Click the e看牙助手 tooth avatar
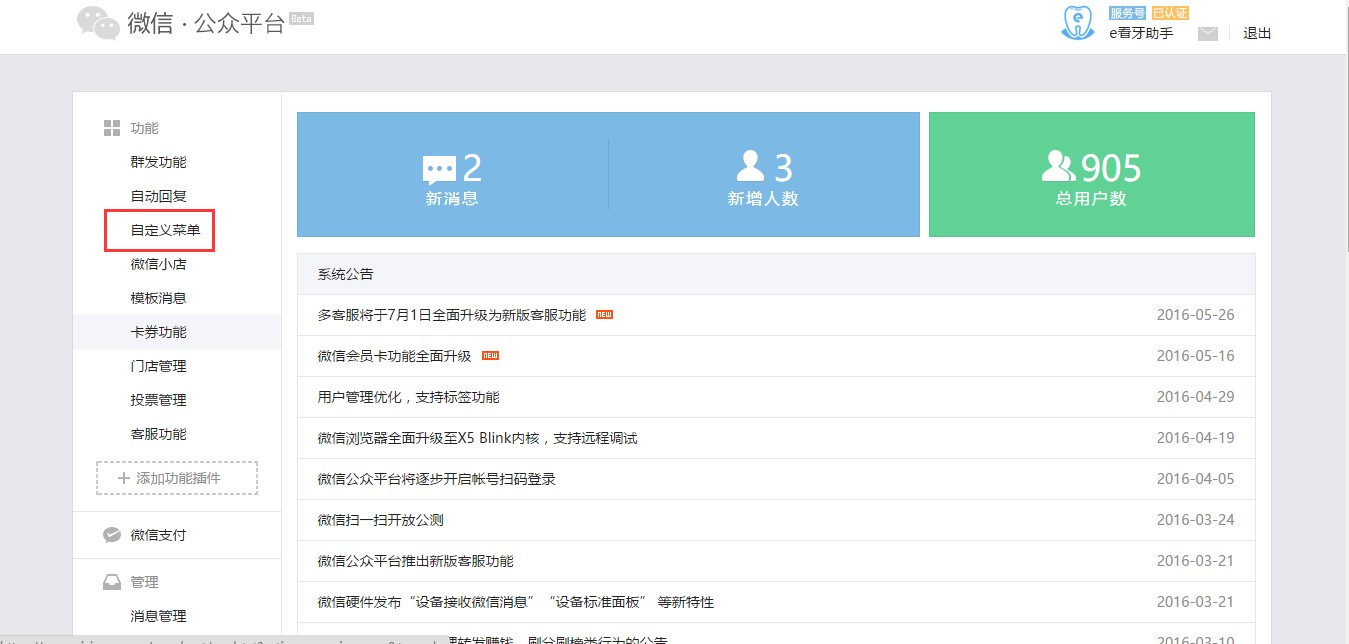This screenshot has height=644, width=1349. coord(1078,23)
